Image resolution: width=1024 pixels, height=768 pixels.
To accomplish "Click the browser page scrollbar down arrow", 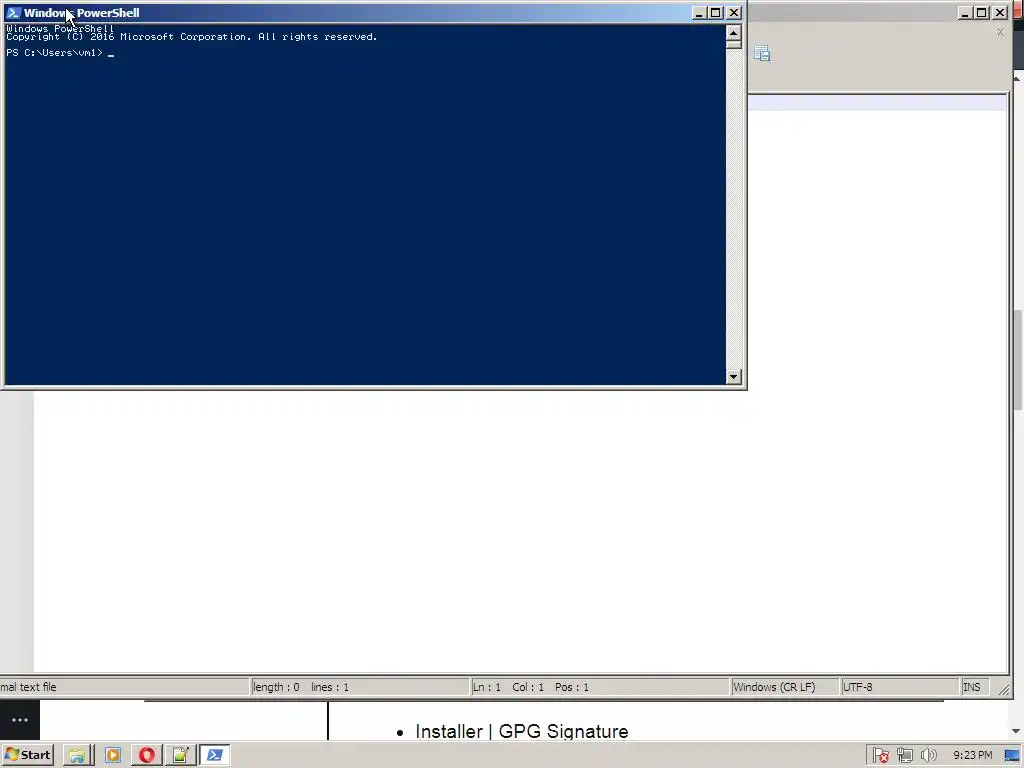I will pos(1016,731).
